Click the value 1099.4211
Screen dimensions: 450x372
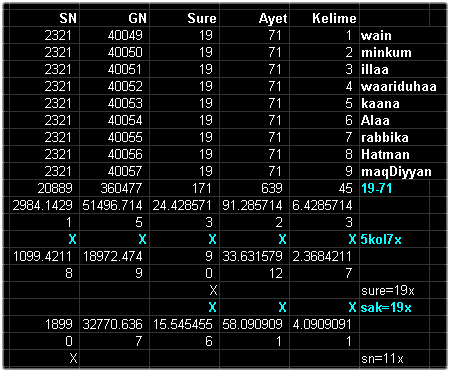click(x=42, y=256)
